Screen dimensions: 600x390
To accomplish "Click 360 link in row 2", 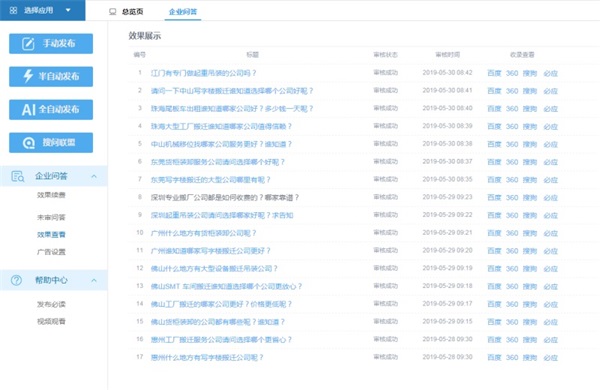I will pos(512,91).
